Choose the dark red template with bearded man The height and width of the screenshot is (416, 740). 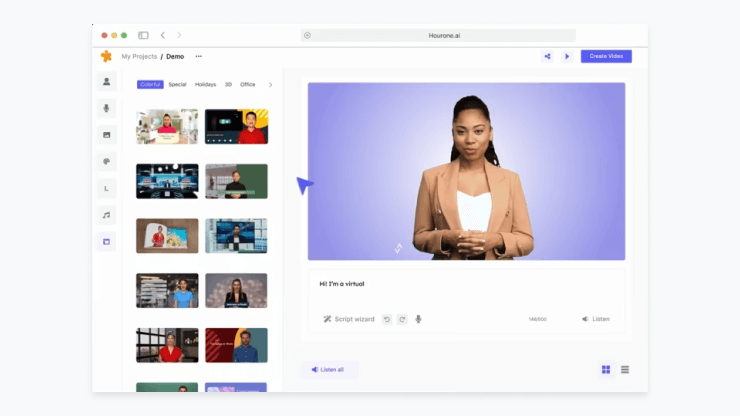point(236,345)
